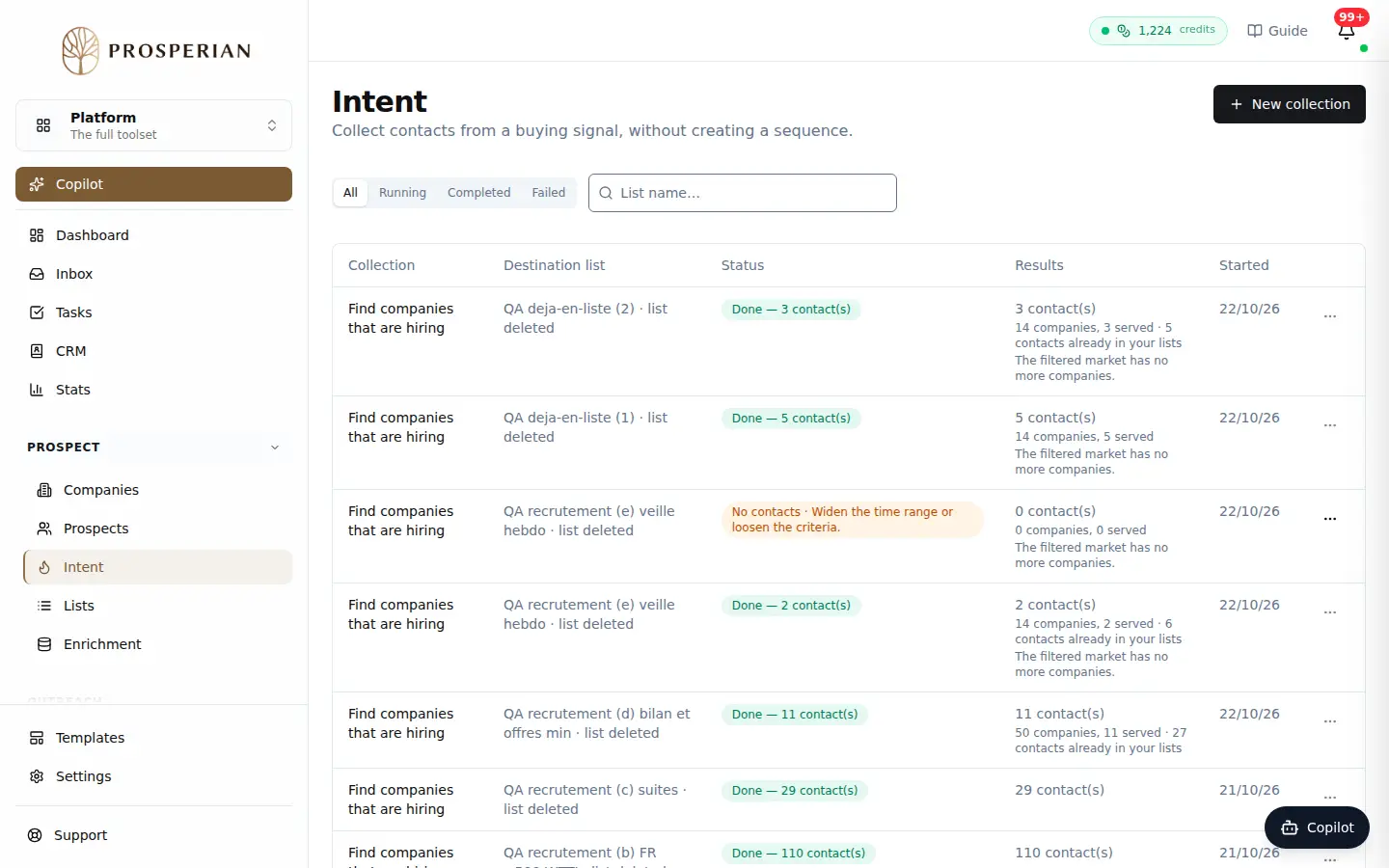
Task: Click the magnifier icon in search field
Action: [606, 193]
